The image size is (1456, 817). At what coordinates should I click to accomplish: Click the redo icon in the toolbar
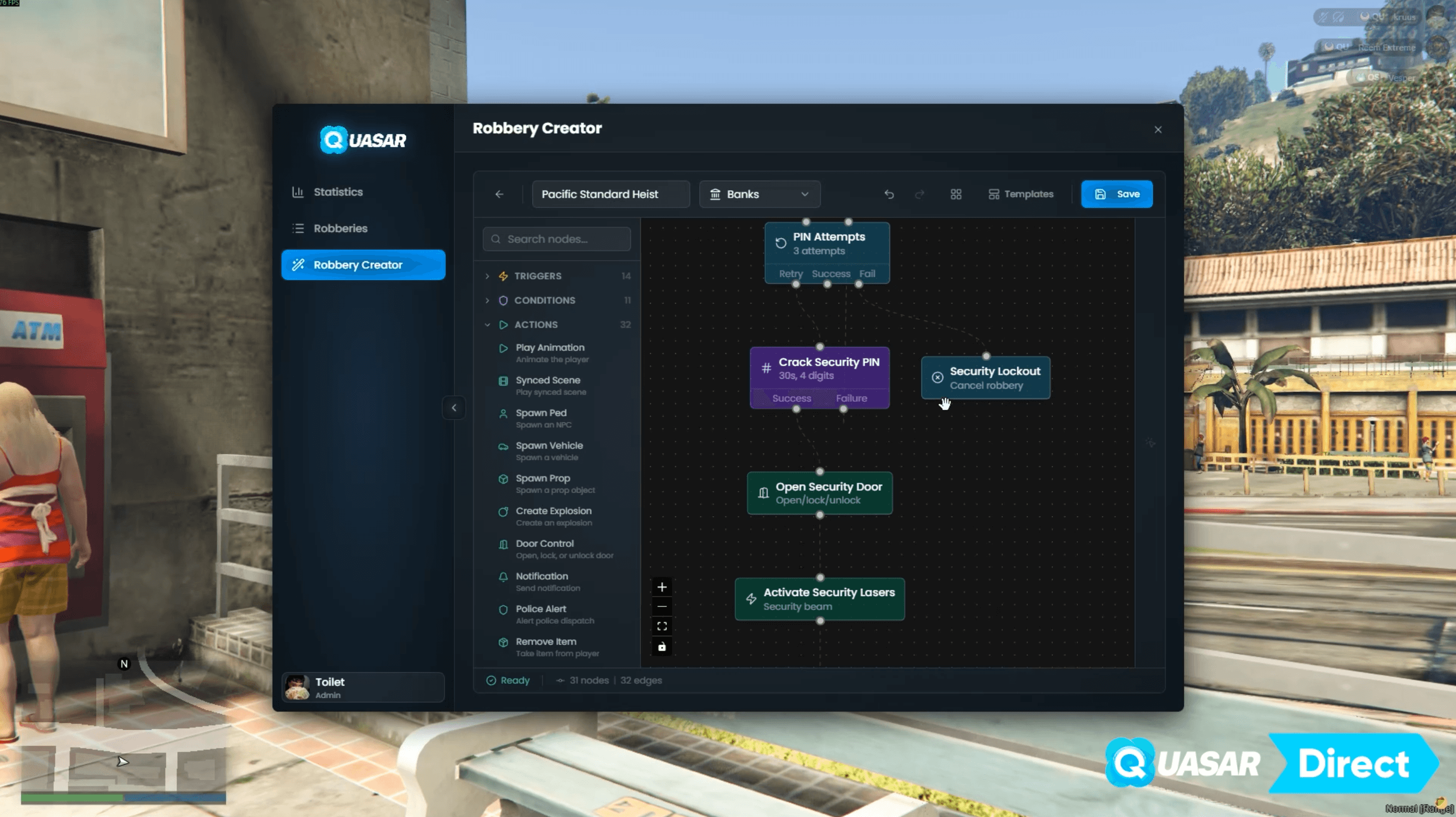[920, 194]
